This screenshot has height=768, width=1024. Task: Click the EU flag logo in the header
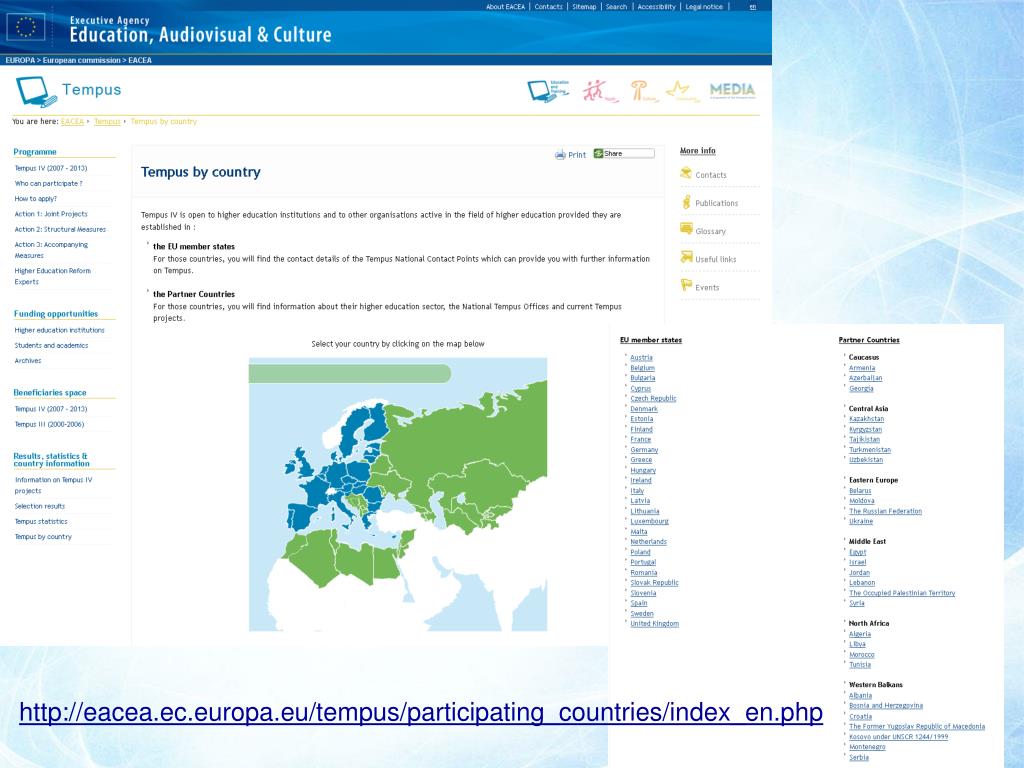point(26,27)
